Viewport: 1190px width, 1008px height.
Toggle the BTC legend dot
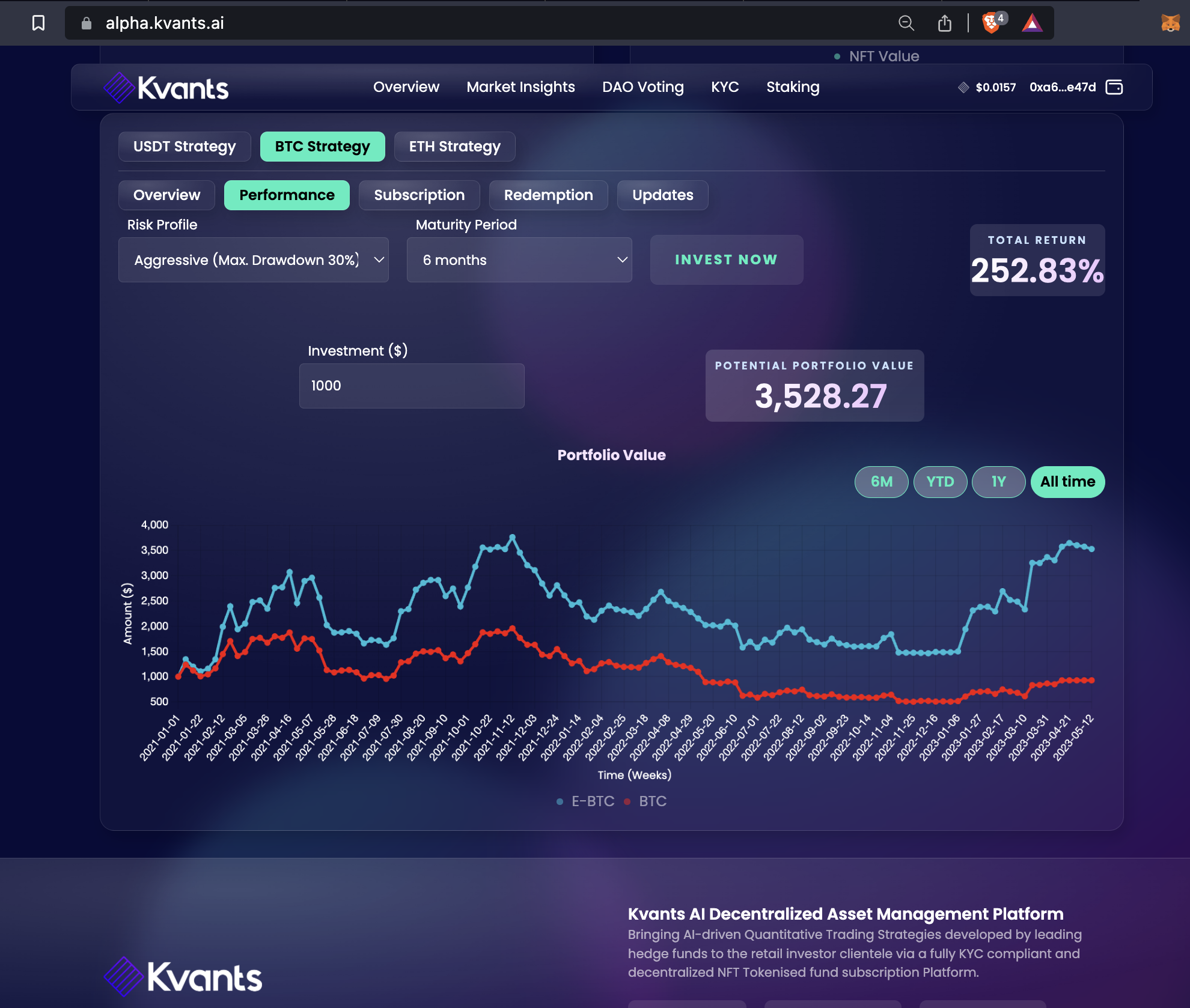coord(627,801)
